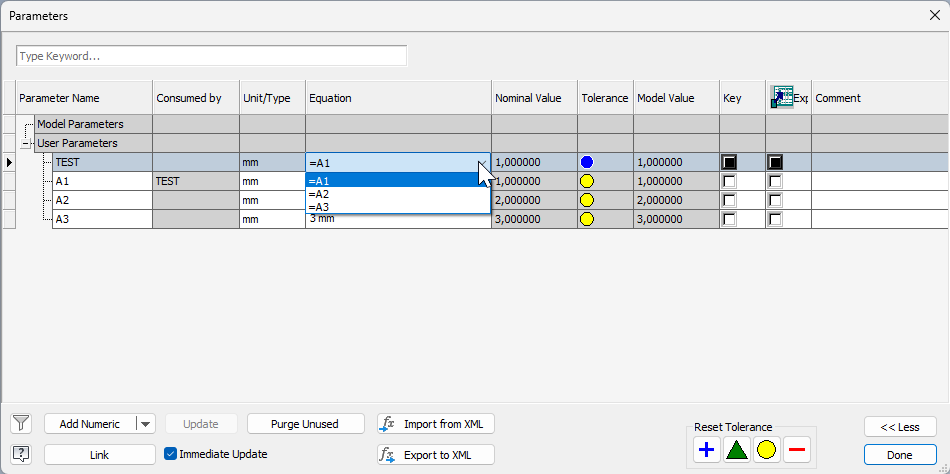Click the row selector arrow beside TEST
The width and height of the screenshot is (950, 474).
coord(8,162)
